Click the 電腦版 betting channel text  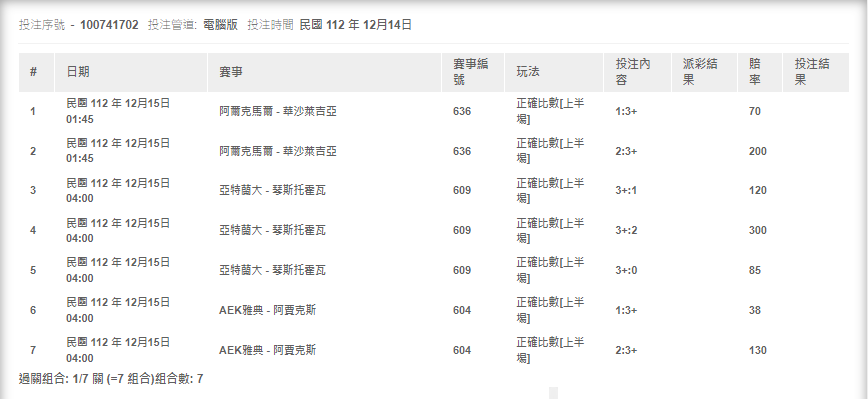click(220, 25)
